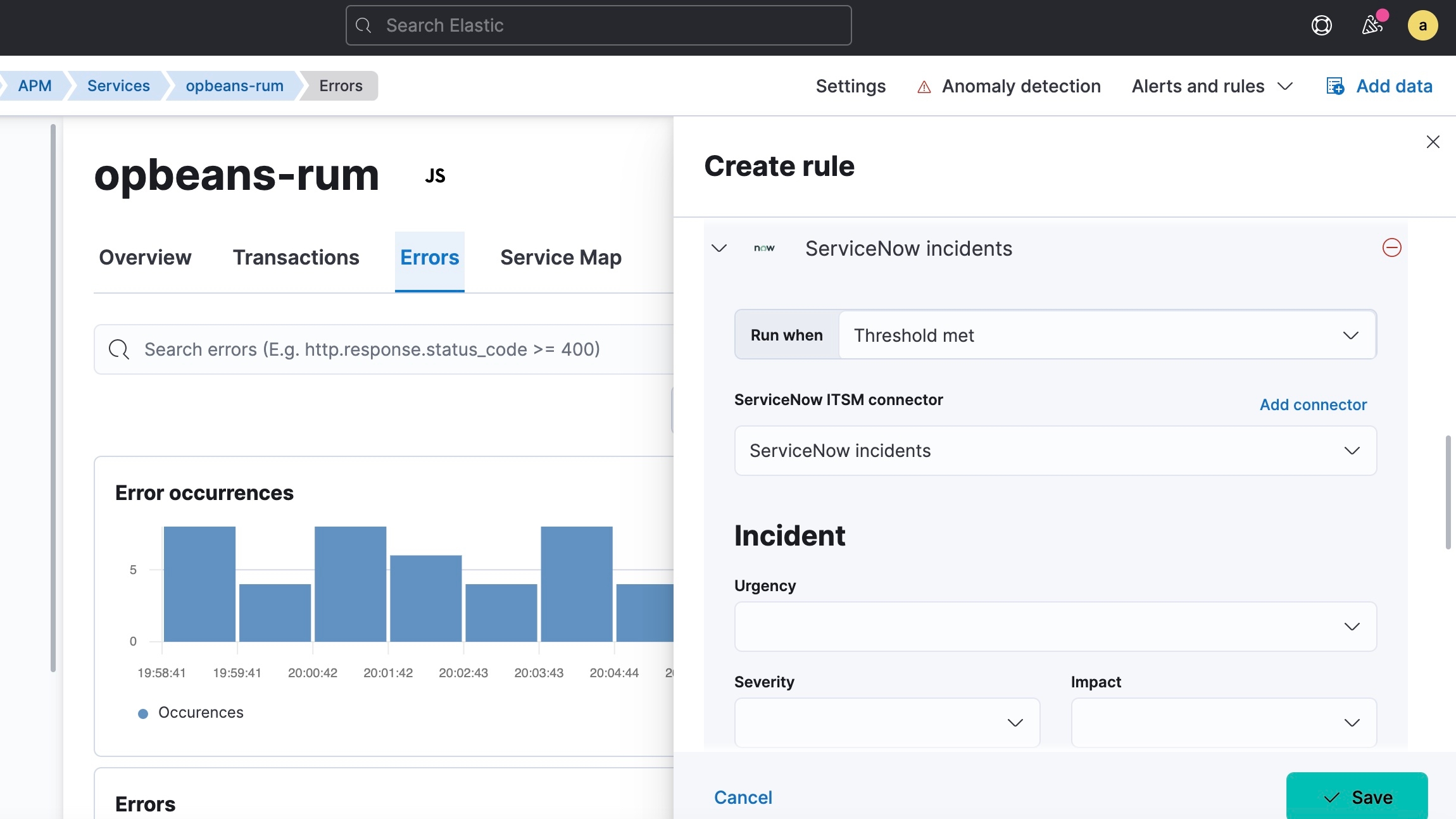Image resolution: width=1456 pixels, height=819 pixels.
Task: Click the Save button
Action: [x=1357, y=798]
